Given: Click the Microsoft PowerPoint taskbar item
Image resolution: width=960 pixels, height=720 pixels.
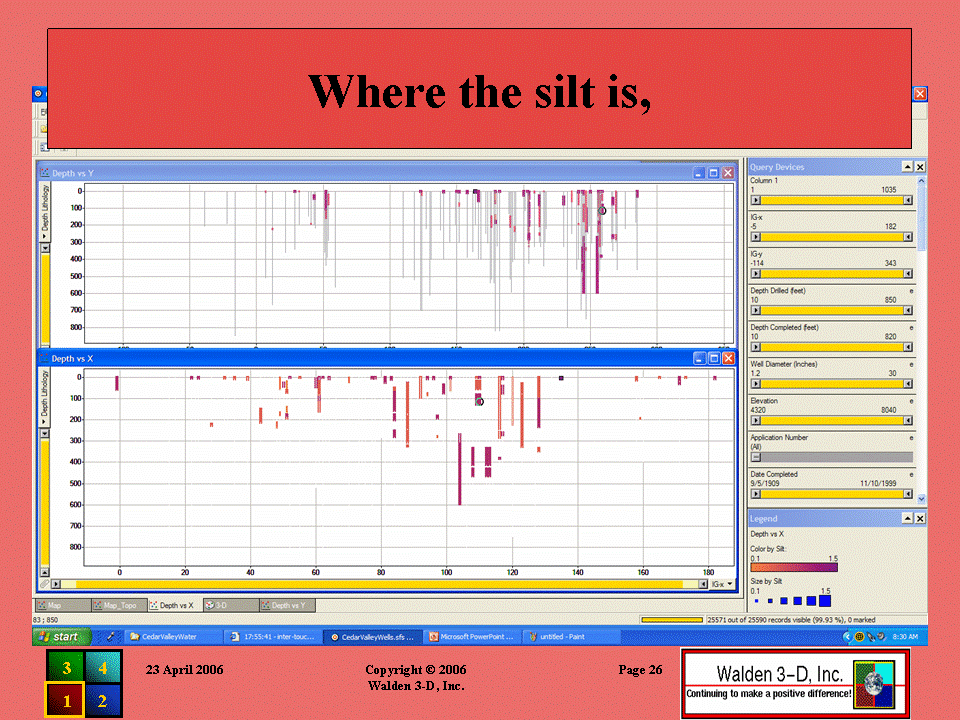Looking at the screenshot, I should click(x=470, y=636).
